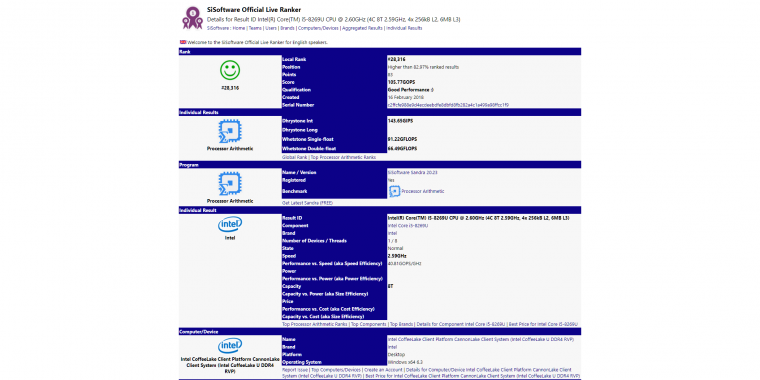Open Details for Component Intel Core i5-8269U
The width and height of the screenshot is (760, 380).
[x=461, y=324]
